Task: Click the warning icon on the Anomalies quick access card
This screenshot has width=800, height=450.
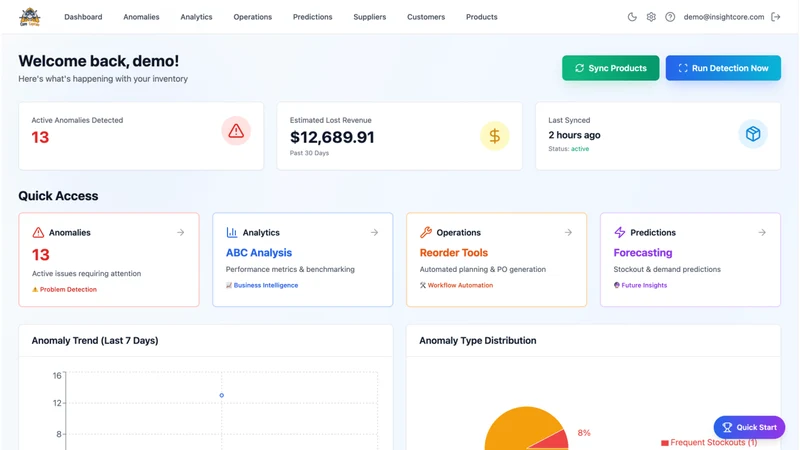Action: [x=38, y=233]
